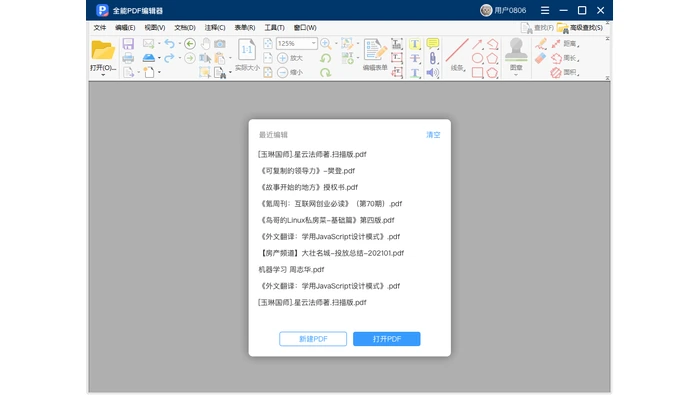
Task: Click the camera Snapshot tool icon
Action: pos(220,44)
